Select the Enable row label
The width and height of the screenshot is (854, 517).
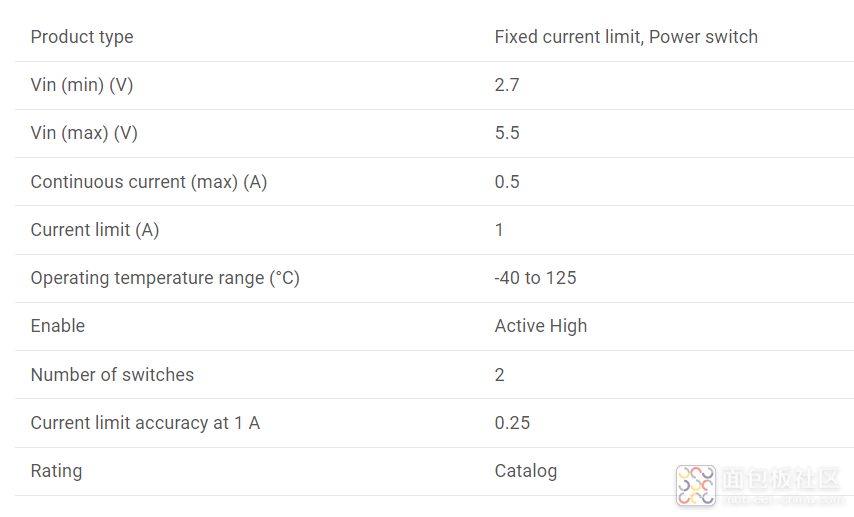click(58, 326)
